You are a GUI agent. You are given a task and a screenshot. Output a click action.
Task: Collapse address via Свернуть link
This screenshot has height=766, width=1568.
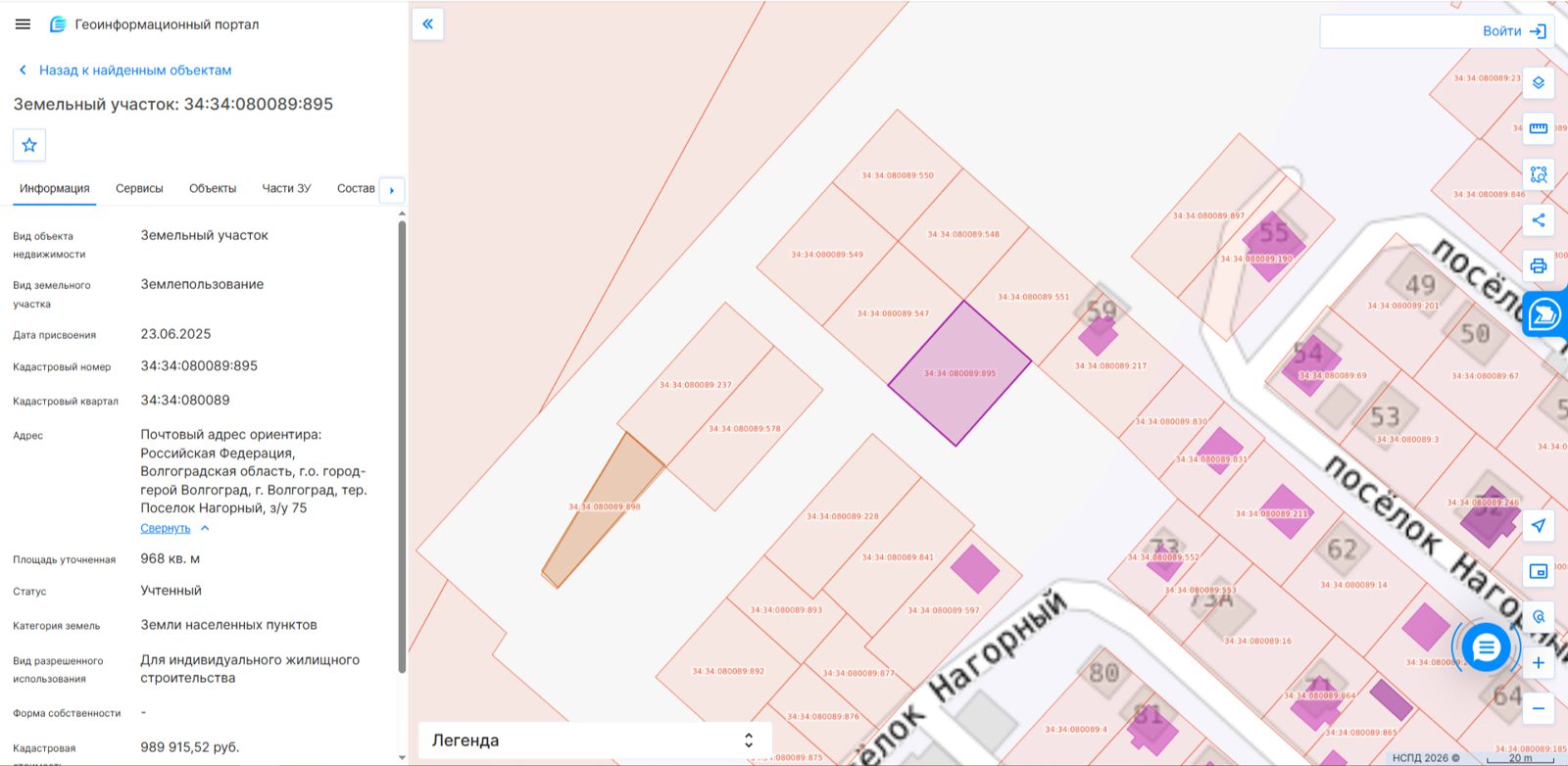[x=166, y=528]
